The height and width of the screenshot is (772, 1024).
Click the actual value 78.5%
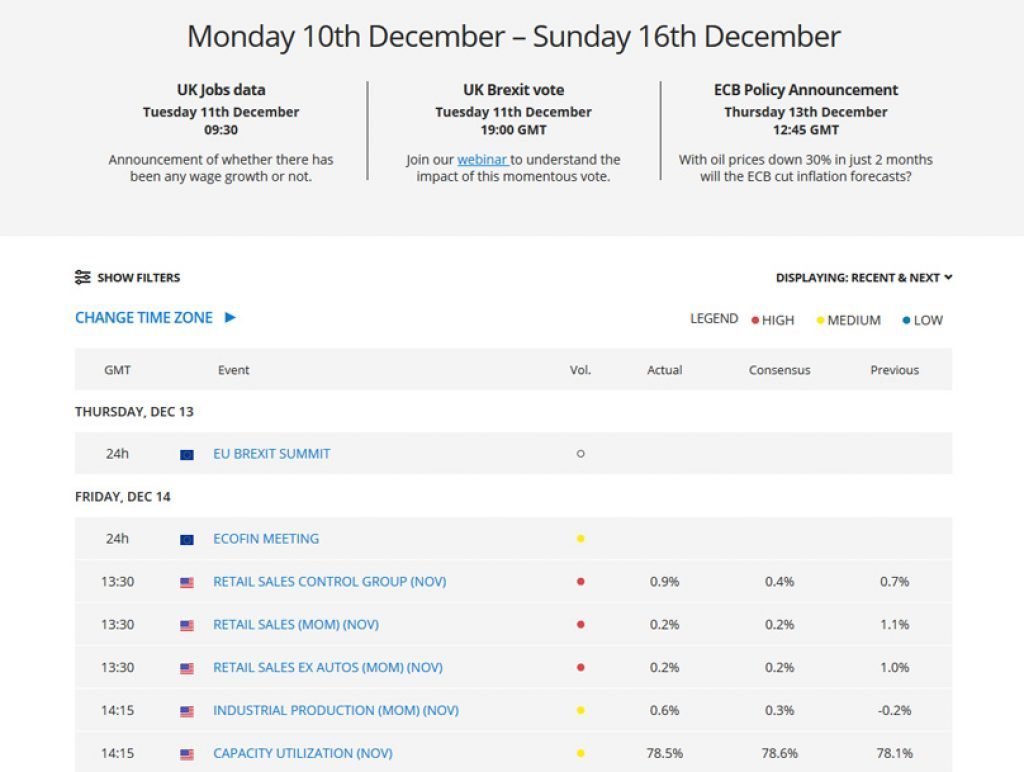[x=664, y=753]
